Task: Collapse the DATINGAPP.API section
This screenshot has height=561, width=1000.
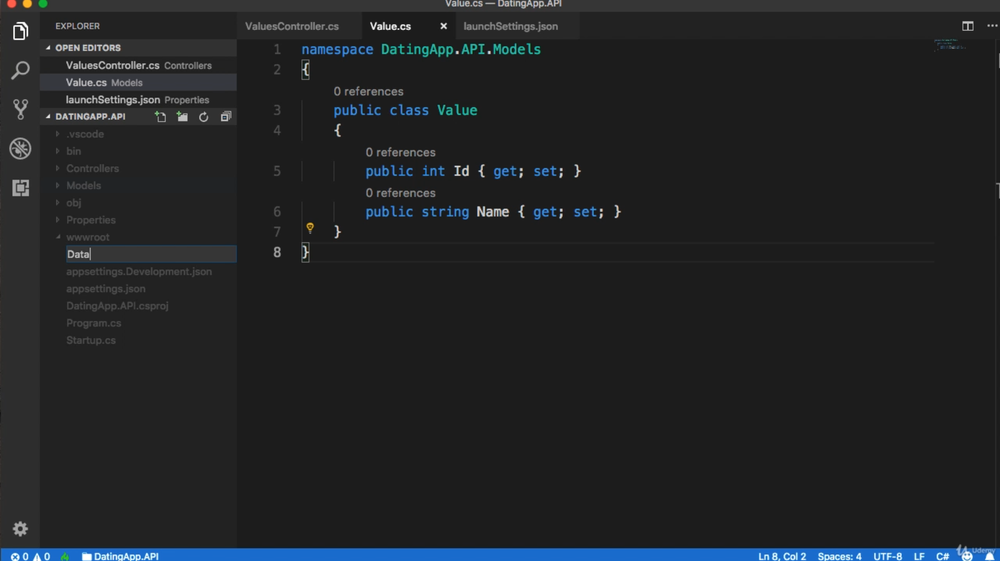Action: click(90, 117)
